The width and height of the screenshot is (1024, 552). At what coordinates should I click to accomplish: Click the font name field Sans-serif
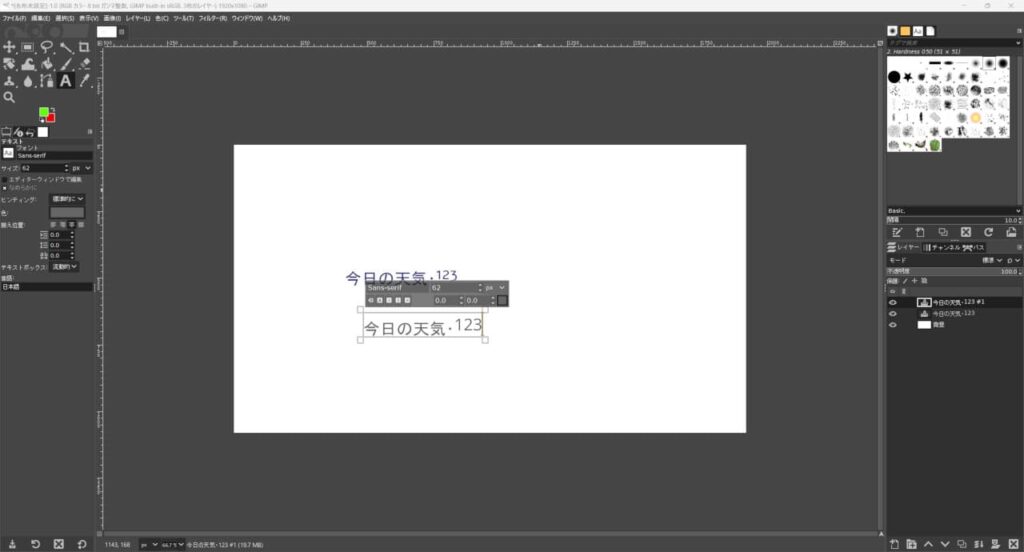(54, 155)
